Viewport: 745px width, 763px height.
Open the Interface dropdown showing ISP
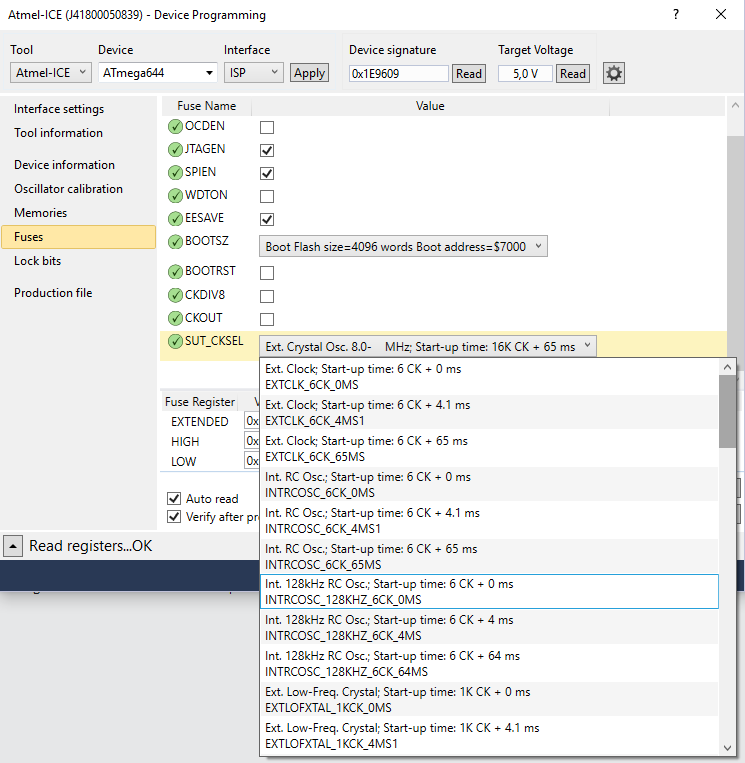point(254,73)
